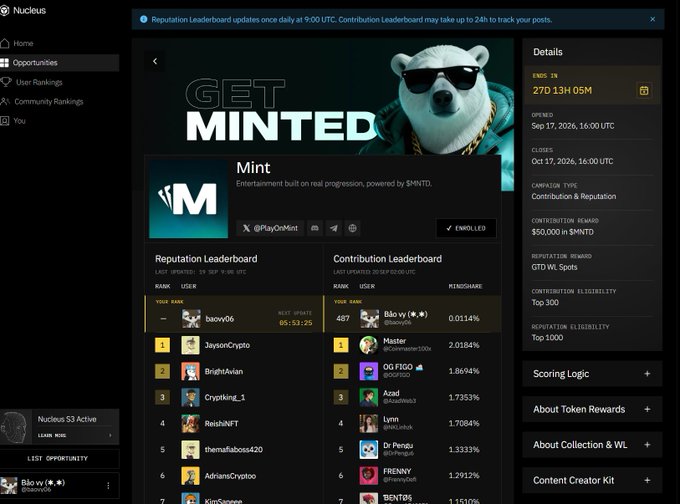Click the 2.0184% mindshare value

[464, 345]
